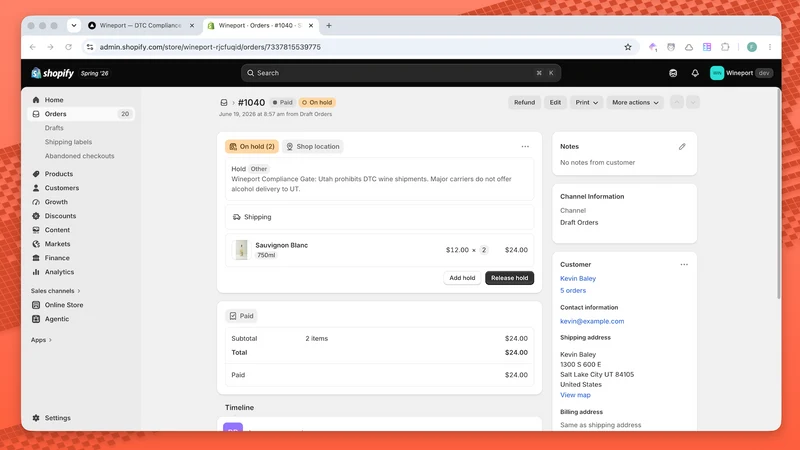800x450 pixels.
Task: Bookmark this page with the star icon
Action: 628,47
